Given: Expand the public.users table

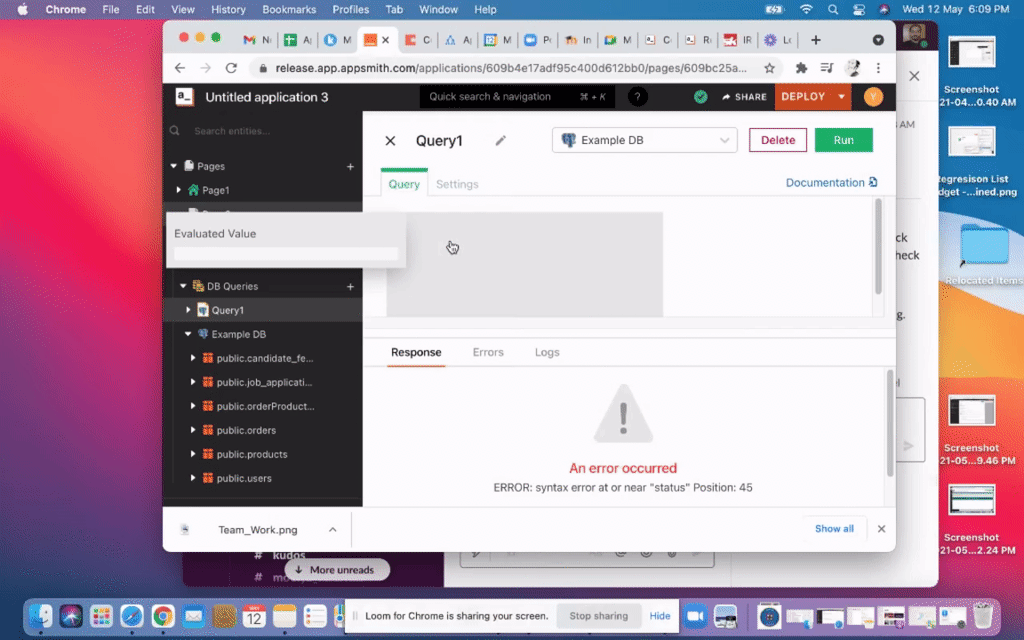Looking at the screenshot, I should pyautogui.click(x=191, y=478).
